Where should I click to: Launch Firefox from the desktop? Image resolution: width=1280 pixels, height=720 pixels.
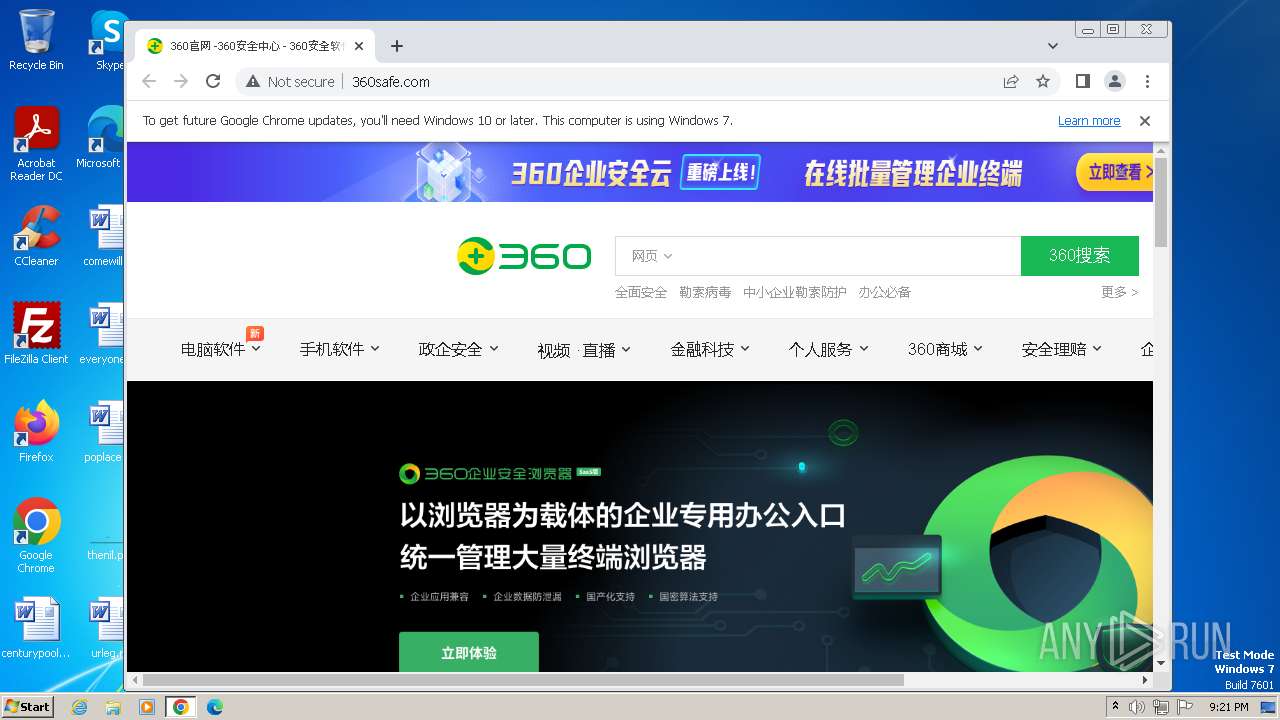[x=36, y=432]
